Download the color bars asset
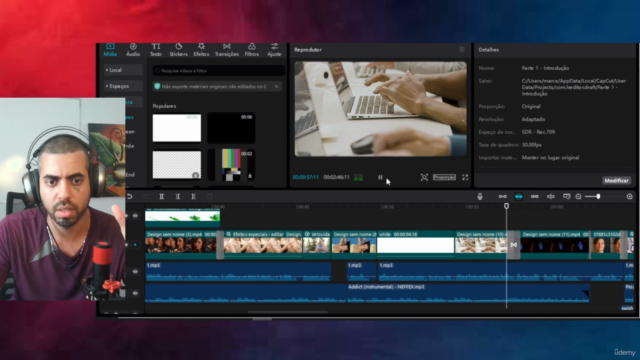The image size is (640, 360). click(250, 176)
